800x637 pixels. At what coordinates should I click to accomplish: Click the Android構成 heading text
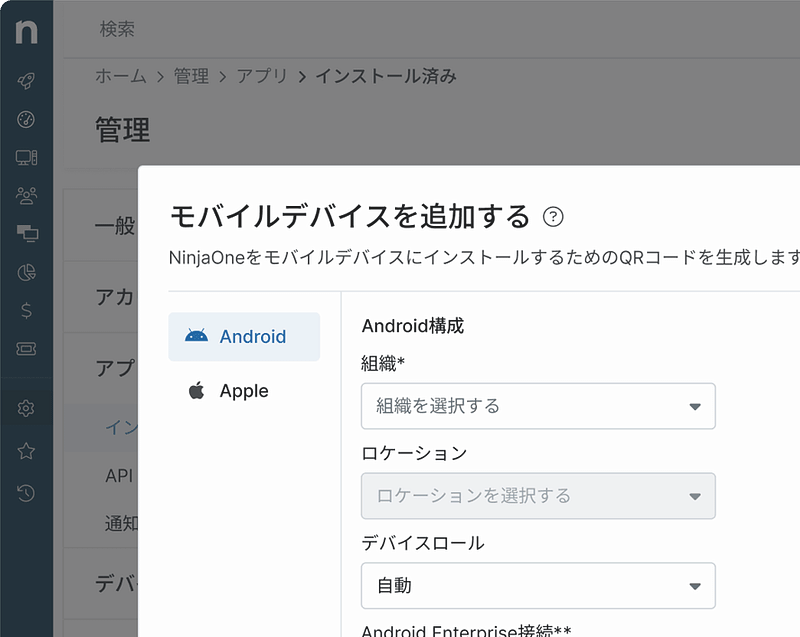(x=413, y=325)
